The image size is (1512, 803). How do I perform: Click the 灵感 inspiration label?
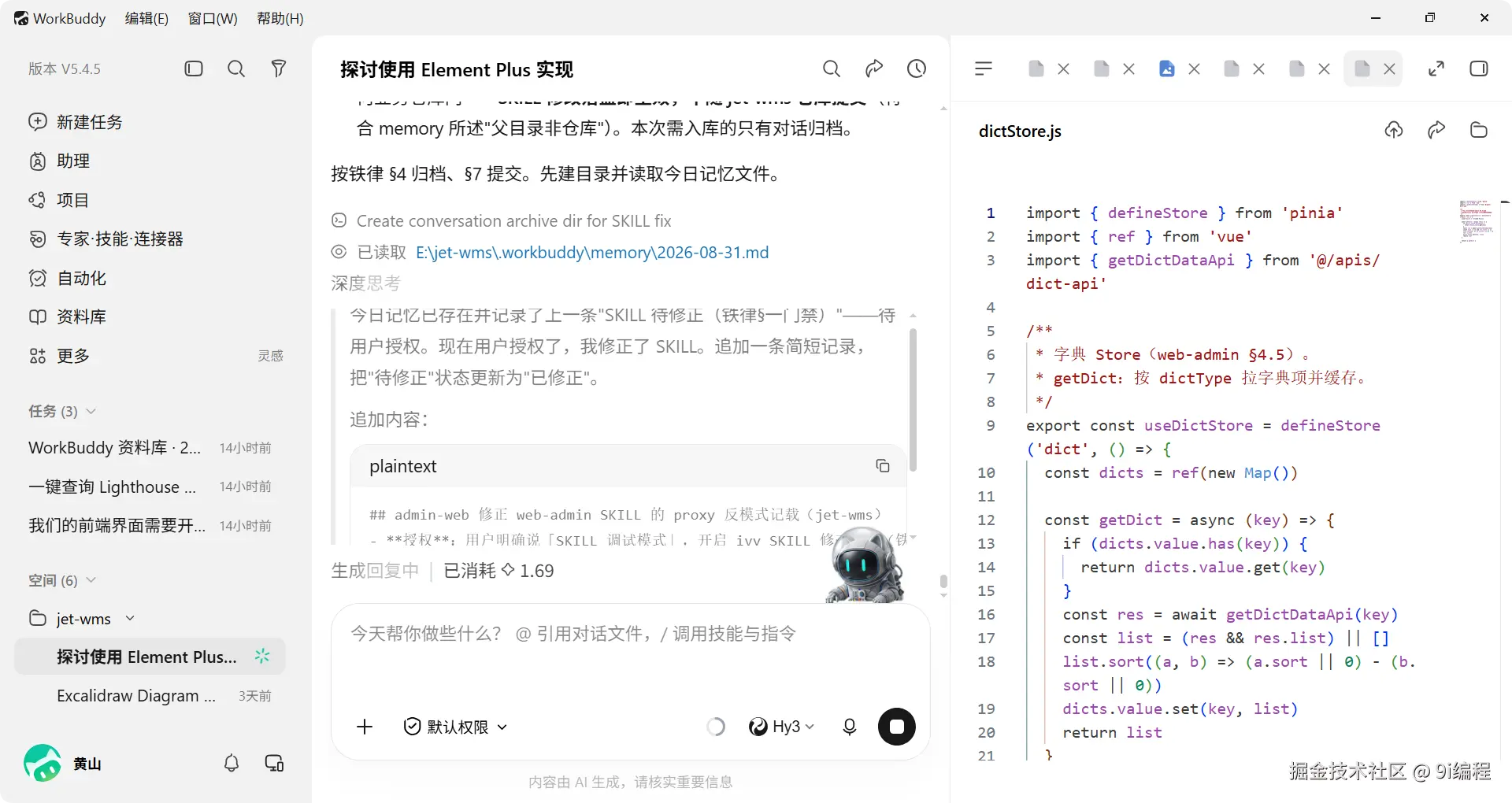(x=270, y=356)
